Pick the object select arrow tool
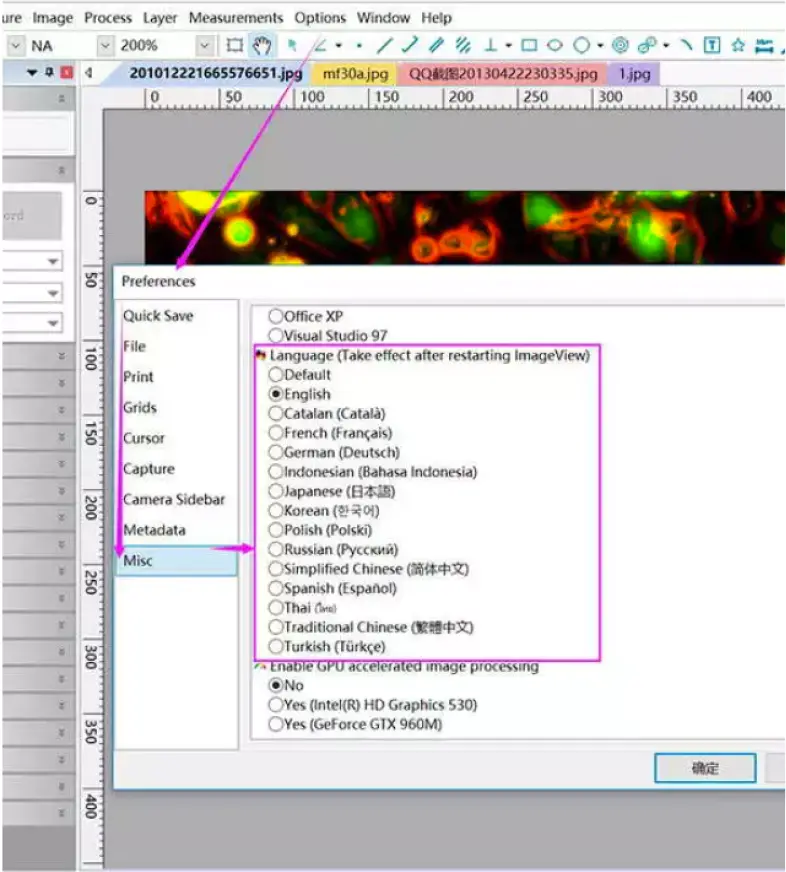Image resolution: width=786 pixels, height=872 pixels. pos(291,45)
